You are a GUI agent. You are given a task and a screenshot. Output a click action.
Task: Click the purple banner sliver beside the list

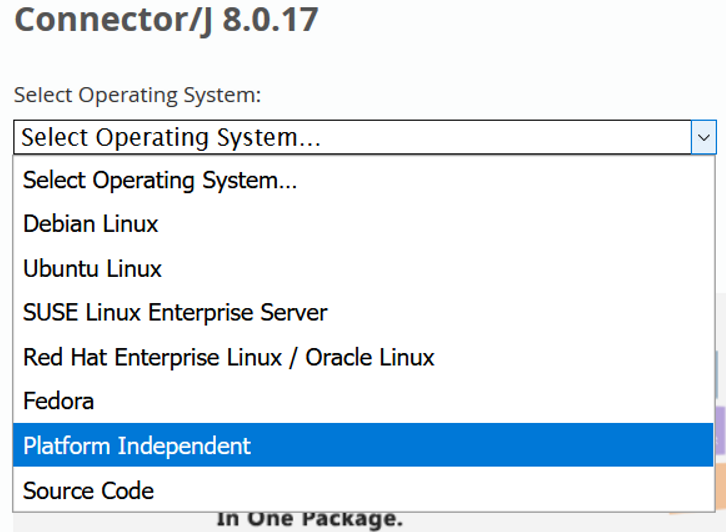pyautogui.click(x=721, y=430)
